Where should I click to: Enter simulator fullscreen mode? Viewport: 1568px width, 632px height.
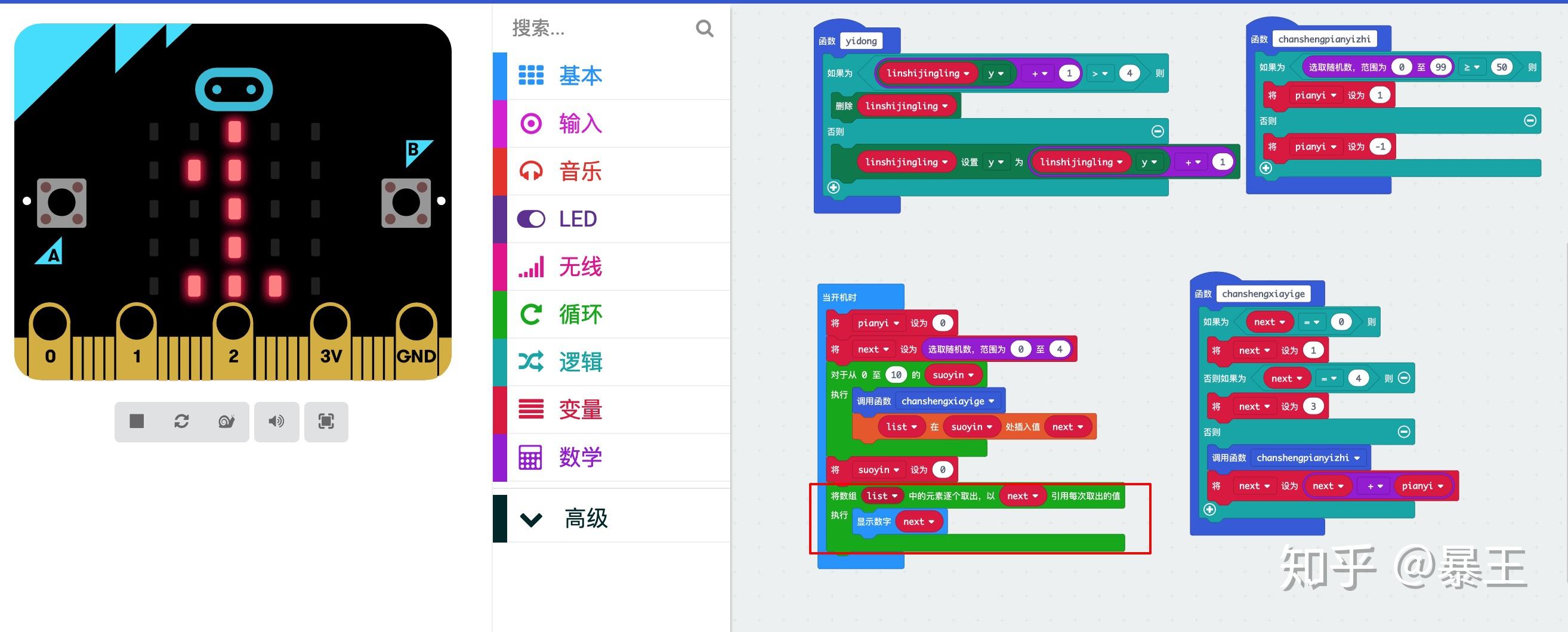tap(326, 422)
